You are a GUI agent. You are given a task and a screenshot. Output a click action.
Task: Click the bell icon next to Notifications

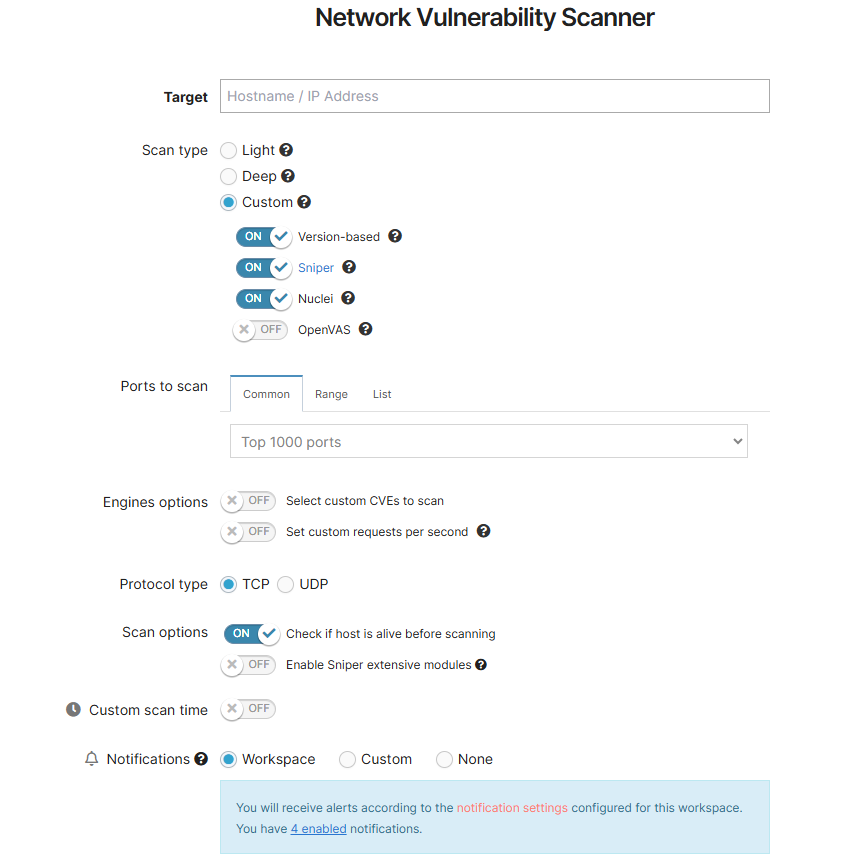click(x=90, y=759)
